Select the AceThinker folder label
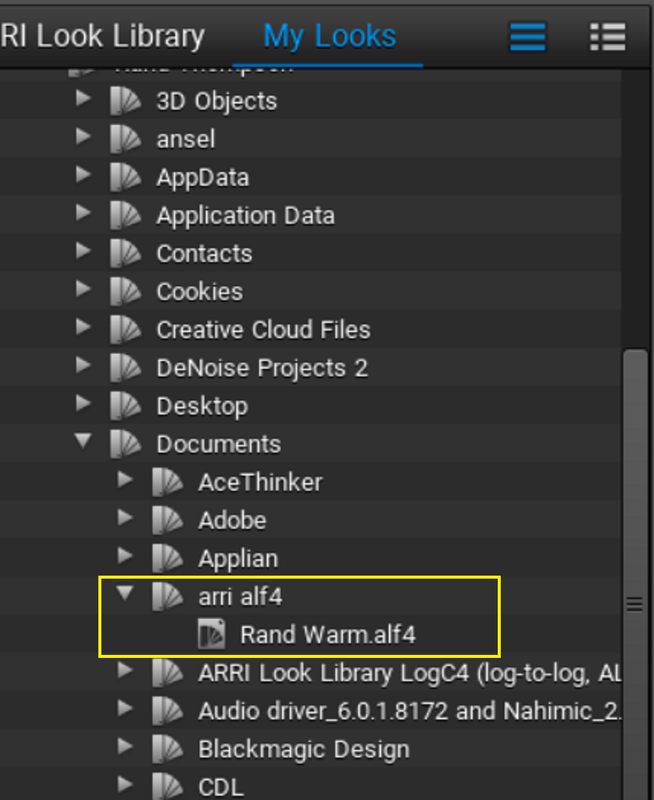Viewport: 654px width, 800px height. point(261,483)
